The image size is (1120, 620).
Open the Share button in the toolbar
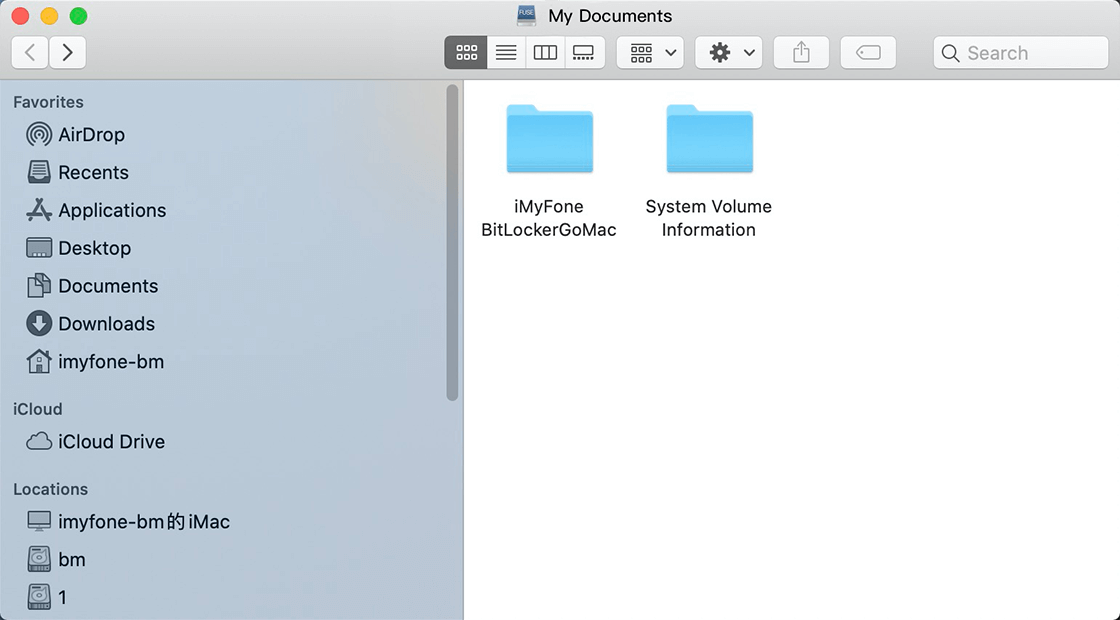(800, 52)
